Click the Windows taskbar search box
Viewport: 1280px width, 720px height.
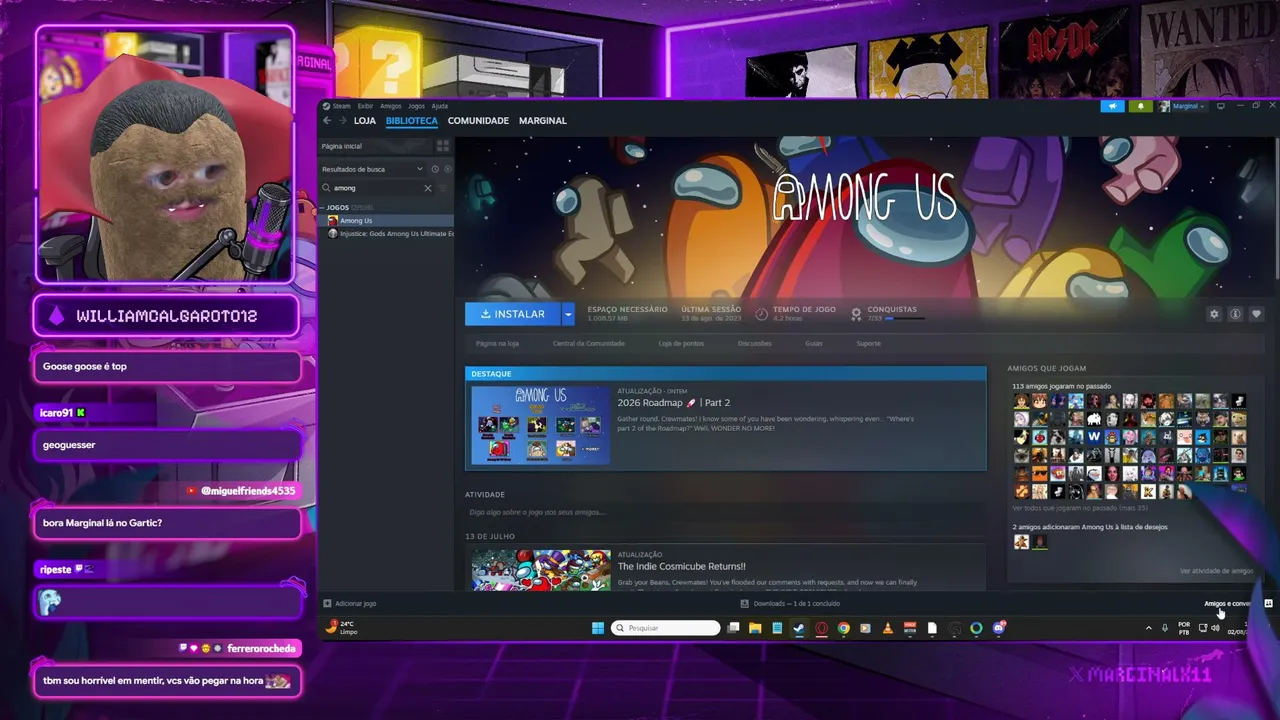click(665, 628)
